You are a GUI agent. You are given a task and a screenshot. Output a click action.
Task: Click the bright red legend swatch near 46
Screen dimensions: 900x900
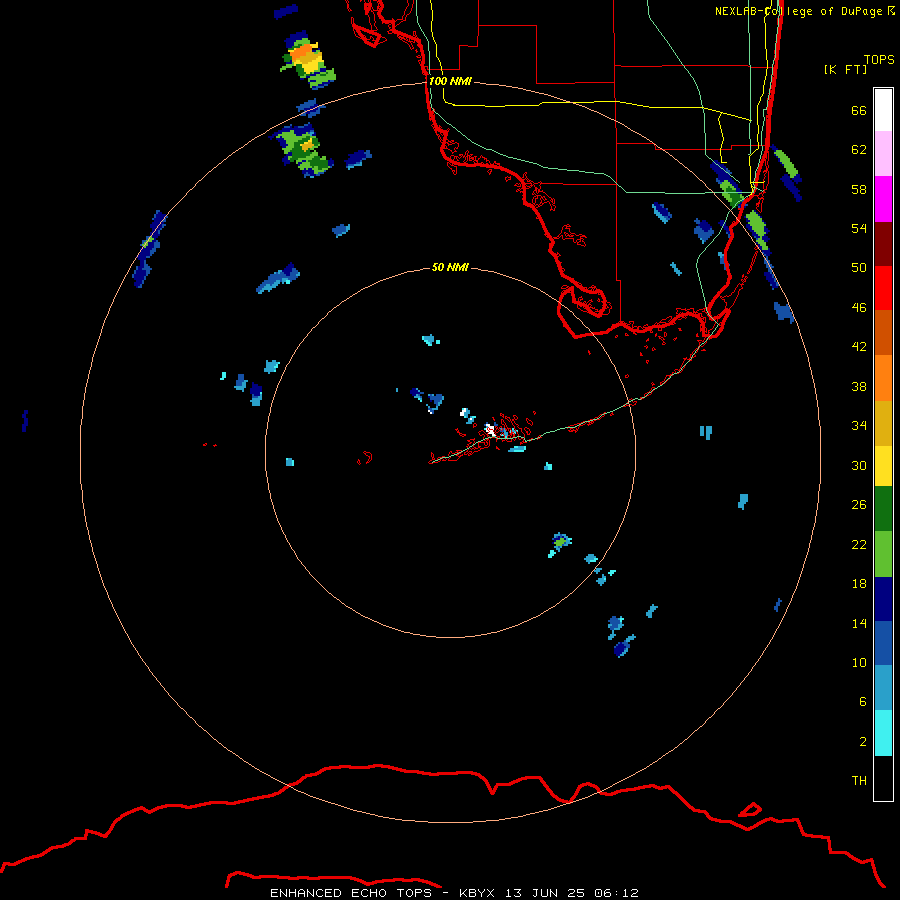(883, 288)
